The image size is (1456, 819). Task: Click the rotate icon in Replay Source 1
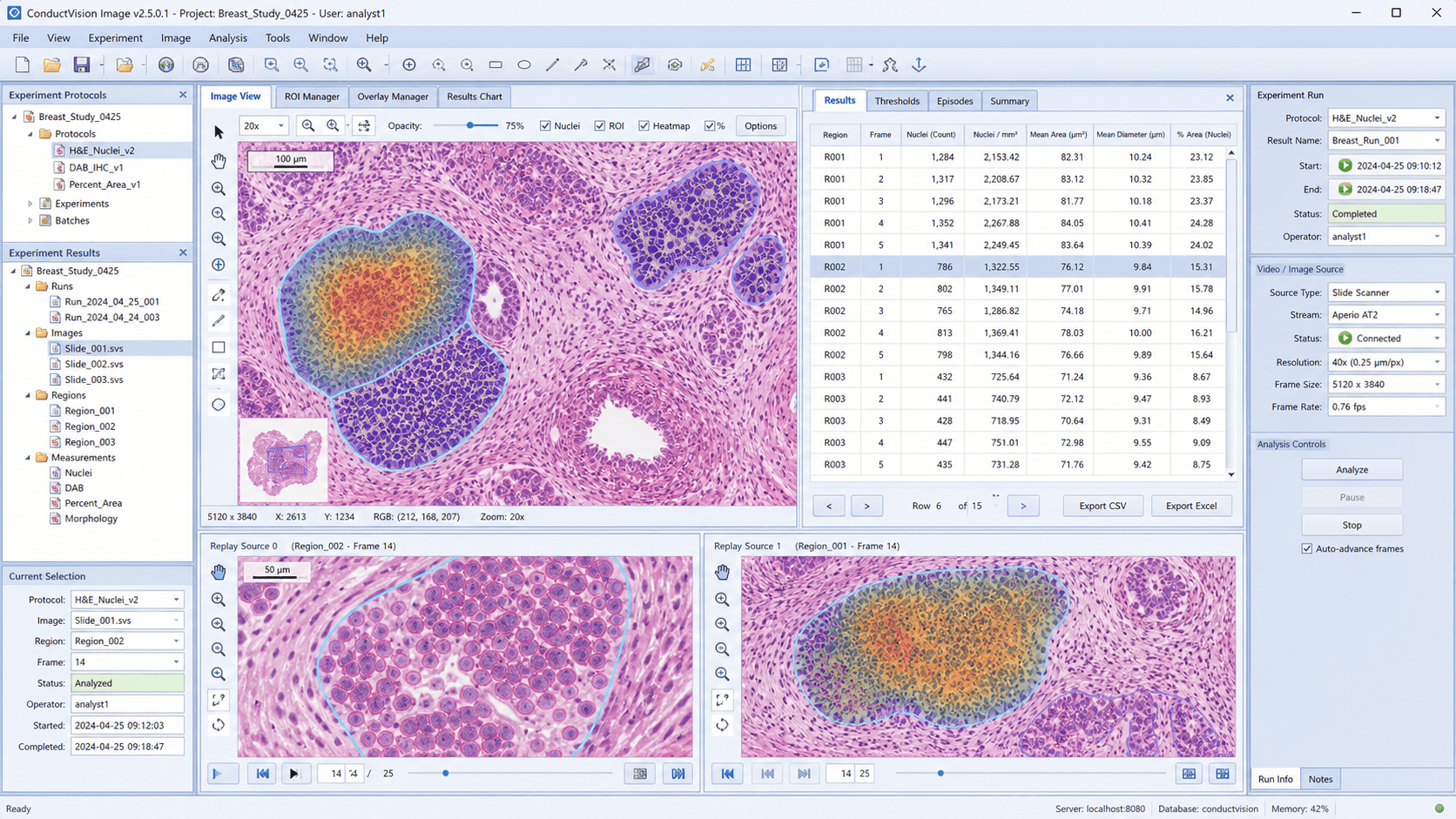pyautogui.click(x=722, y=725)
